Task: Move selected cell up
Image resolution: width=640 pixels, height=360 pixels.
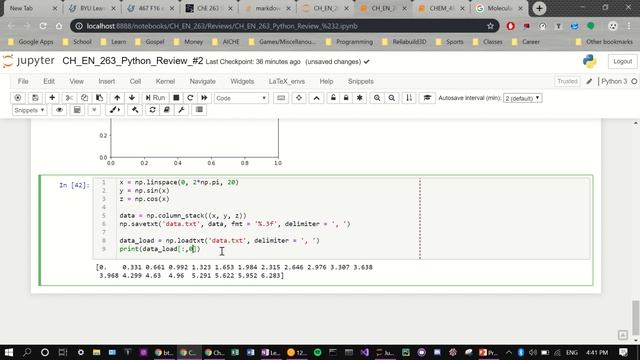Action: [117, 98]
